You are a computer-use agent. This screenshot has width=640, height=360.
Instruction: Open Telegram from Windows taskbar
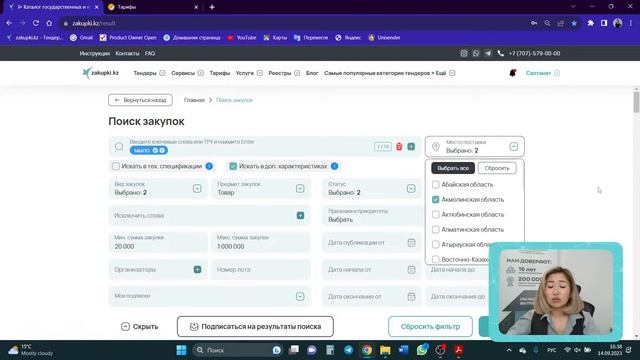[x=348, y=350]
